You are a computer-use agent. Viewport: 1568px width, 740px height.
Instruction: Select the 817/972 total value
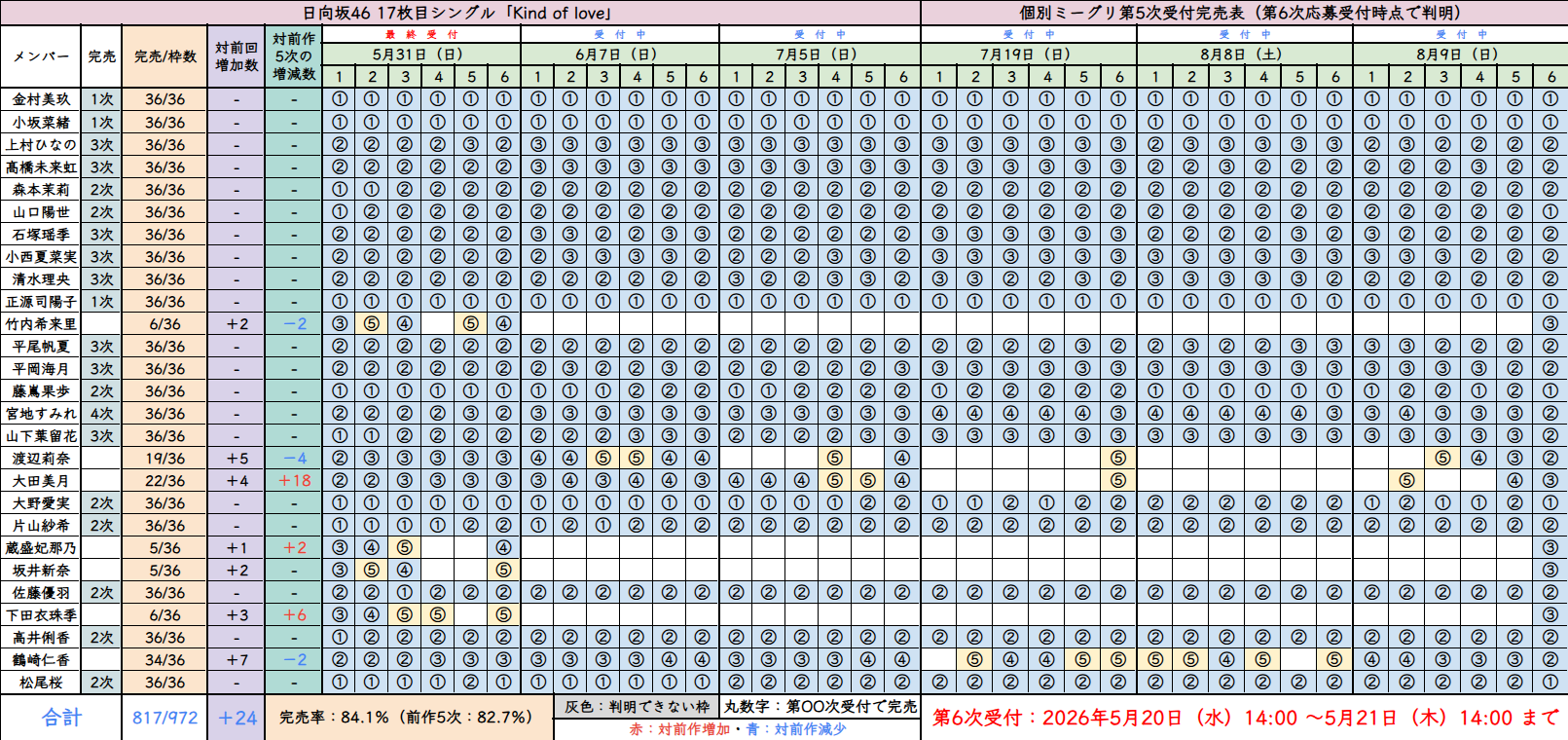pos(164,718)
